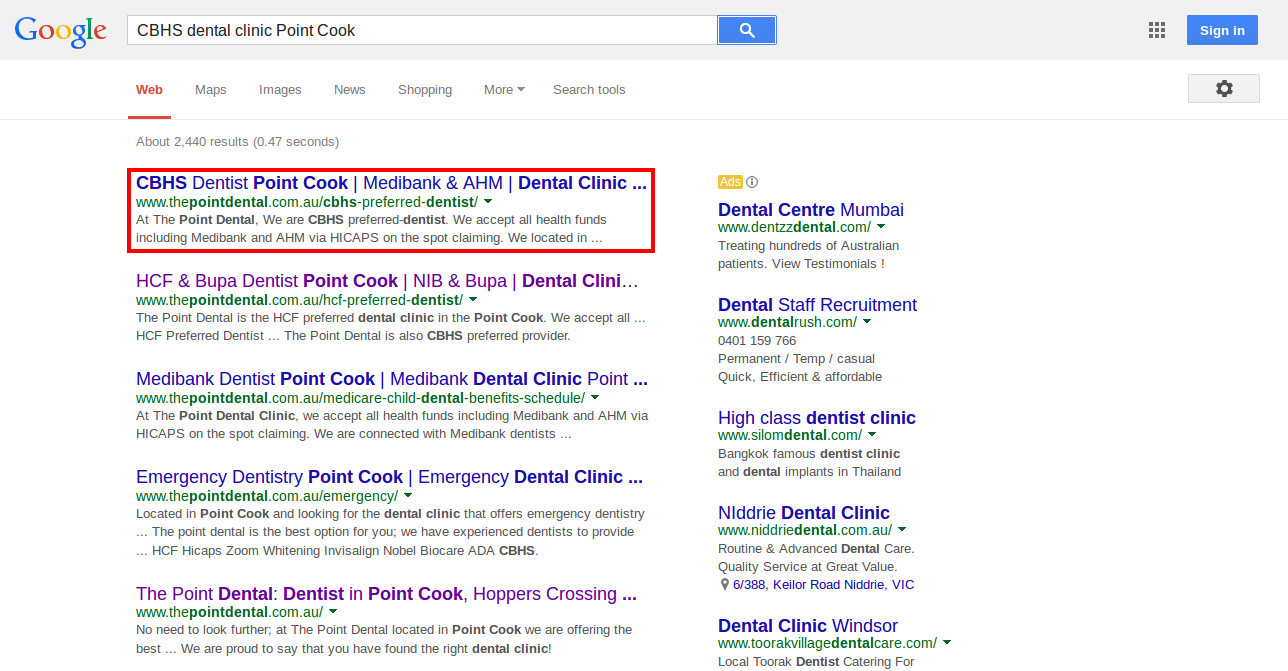Click the www.thepointdental.com.au/emergency/ URL text
Image resolution: width=1288 pixels, height=671 pixels.
[267, 496]
